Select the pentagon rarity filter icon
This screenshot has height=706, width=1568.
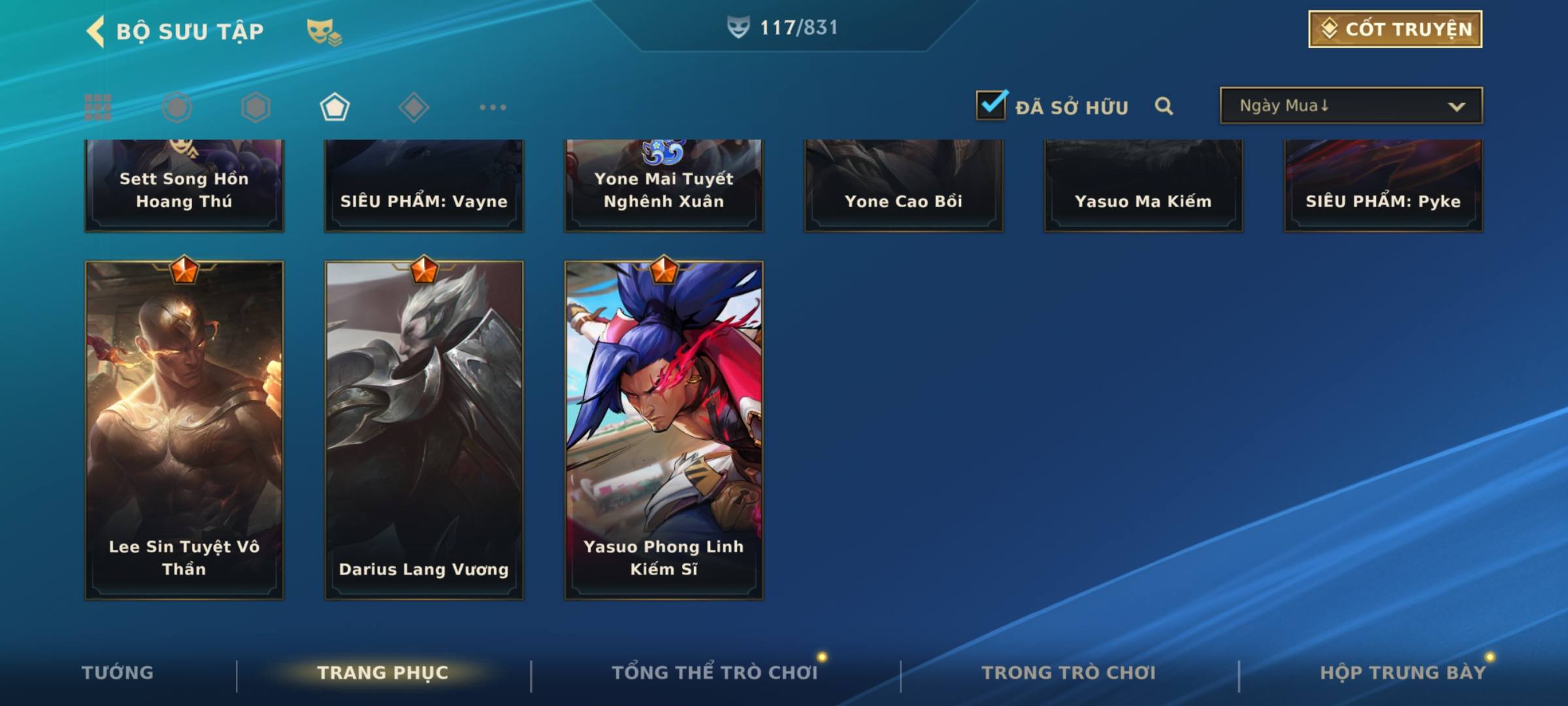pyautogui.click(x=335, y=107)
